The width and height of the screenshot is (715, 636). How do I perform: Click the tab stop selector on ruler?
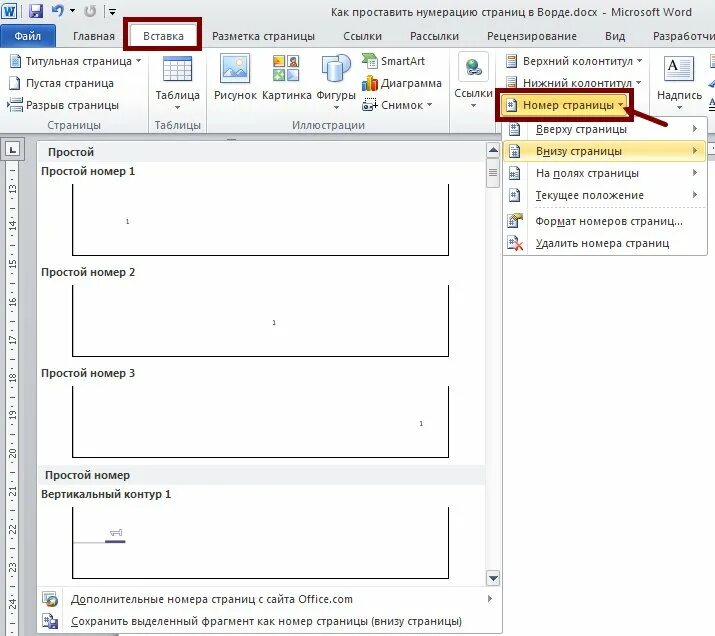coord(12,149)
